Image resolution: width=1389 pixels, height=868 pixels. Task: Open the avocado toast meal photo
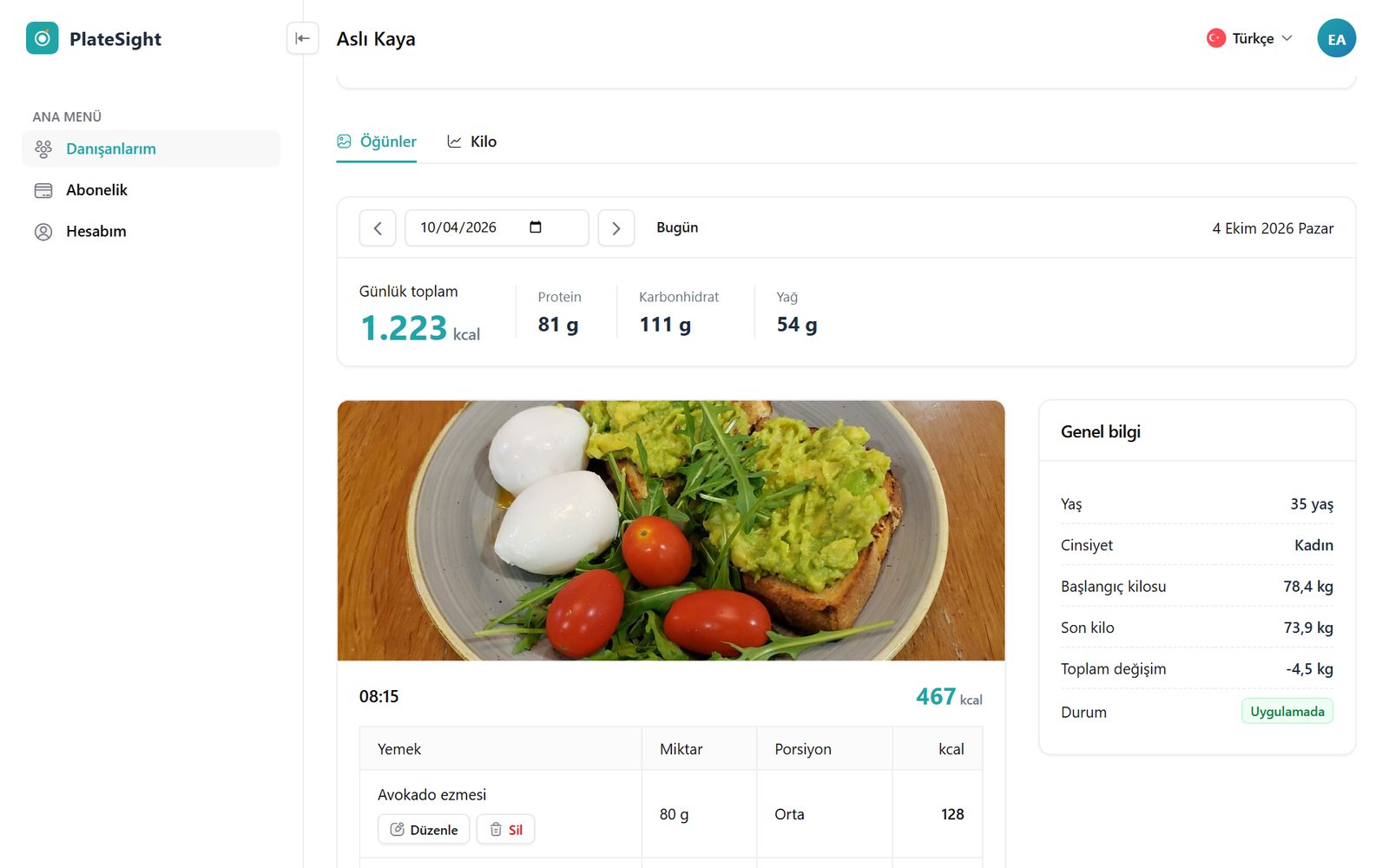[x=671, y=530]
